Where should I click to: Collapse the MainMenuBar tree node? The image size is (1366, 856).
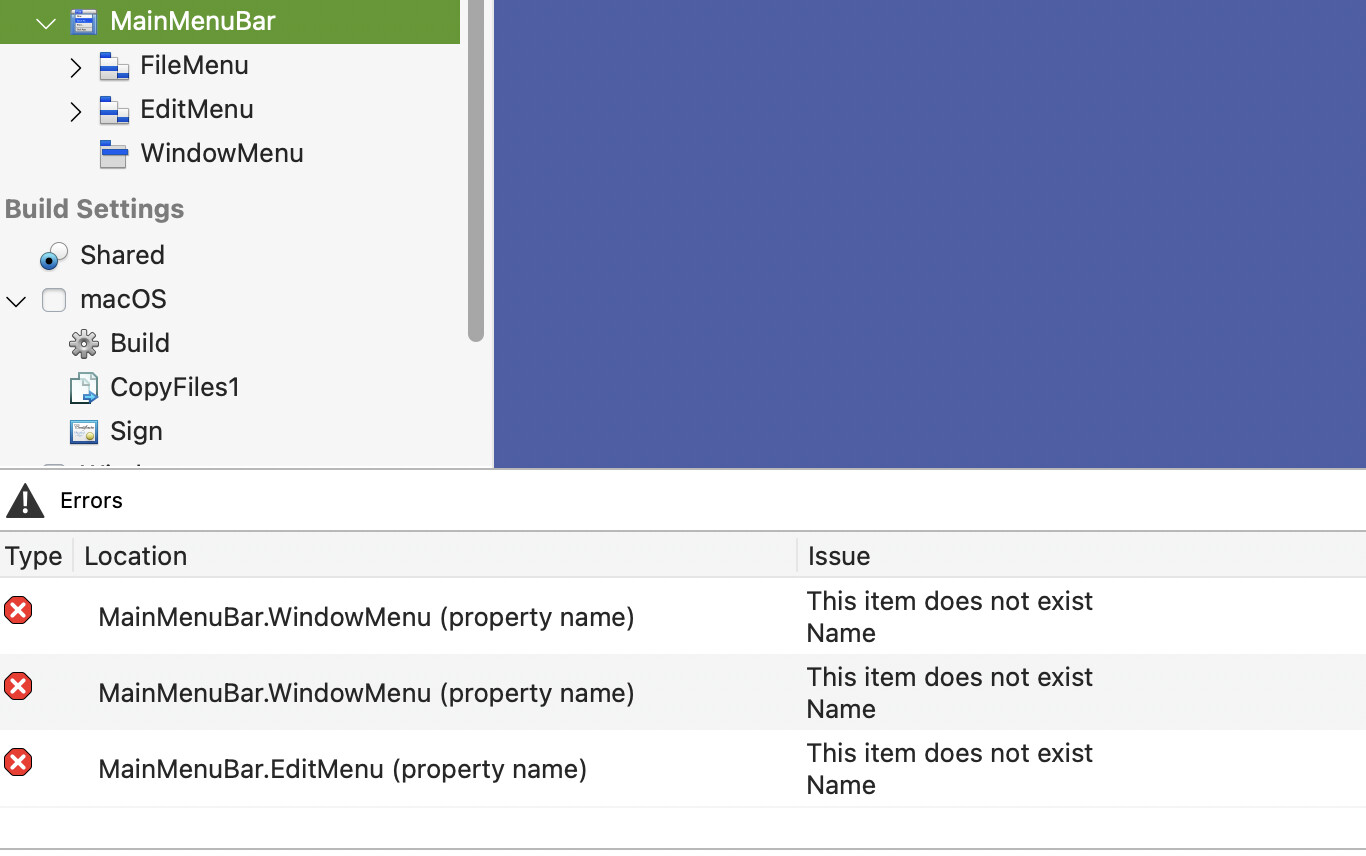click(x=46, y=22)
